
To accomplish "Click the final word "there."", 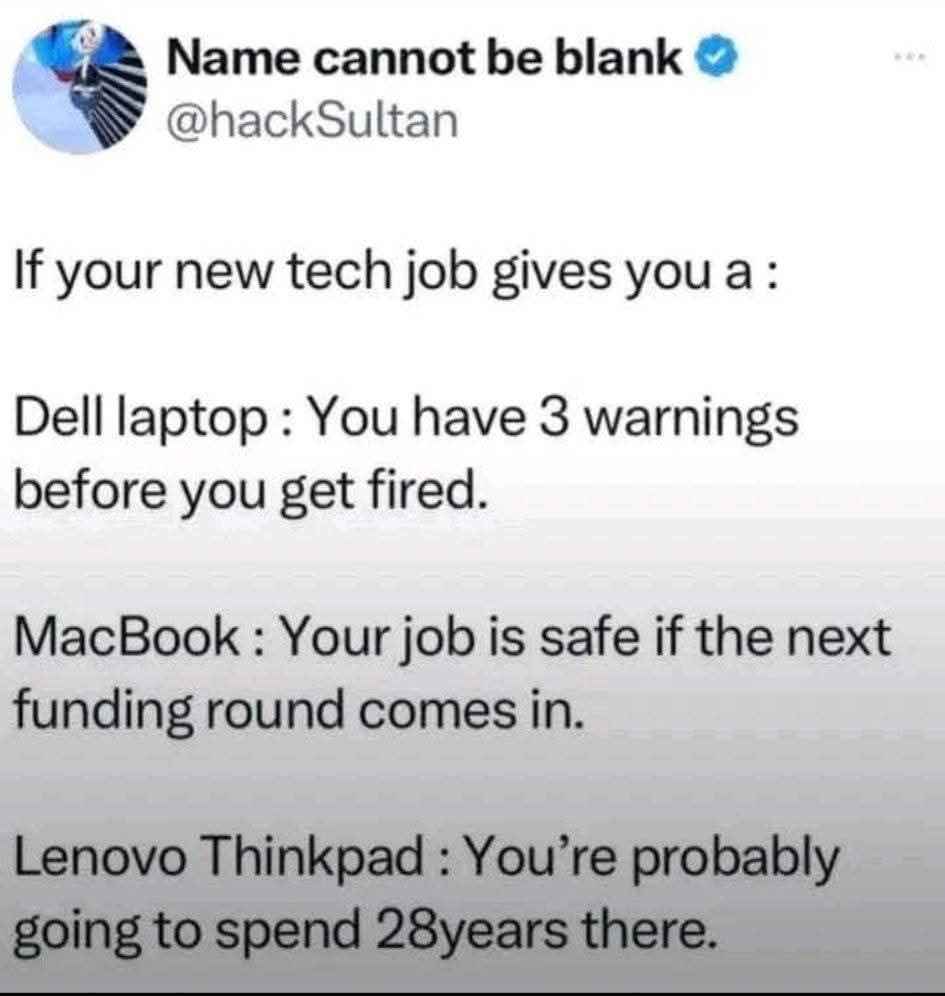I will point(650,931).
